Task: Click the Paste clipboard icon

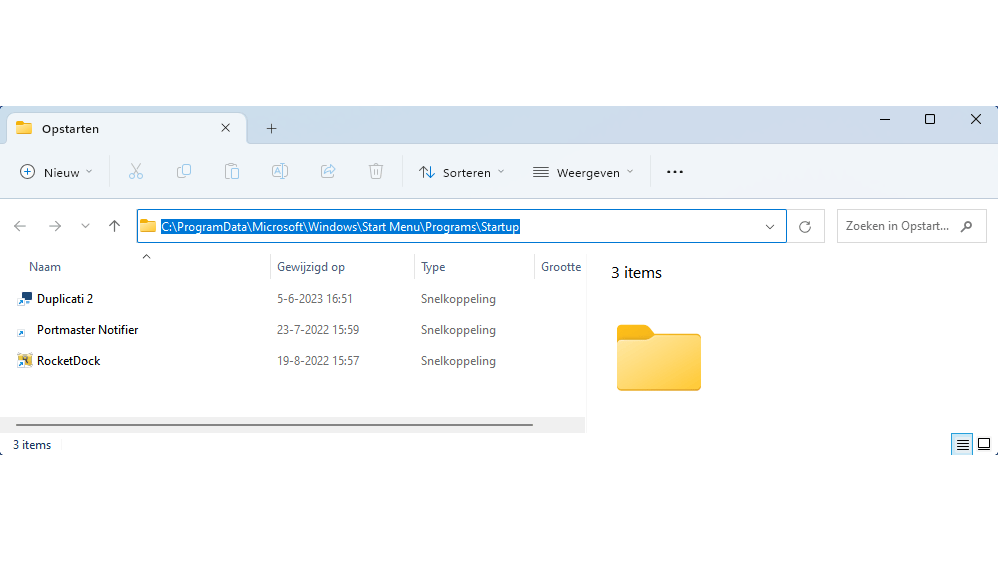Action: [232, 171]
